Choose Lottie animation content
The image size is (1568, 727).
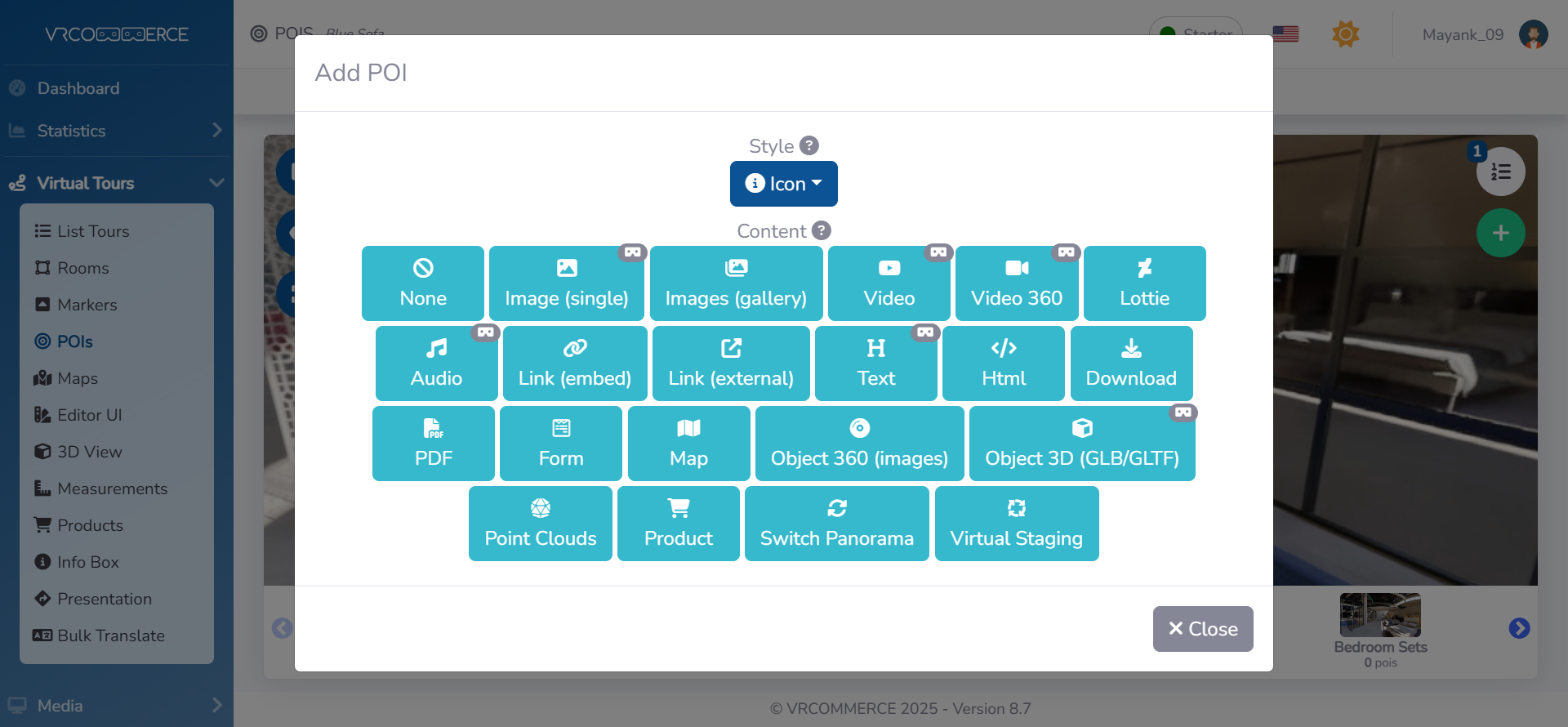(x=1143, y=283)
